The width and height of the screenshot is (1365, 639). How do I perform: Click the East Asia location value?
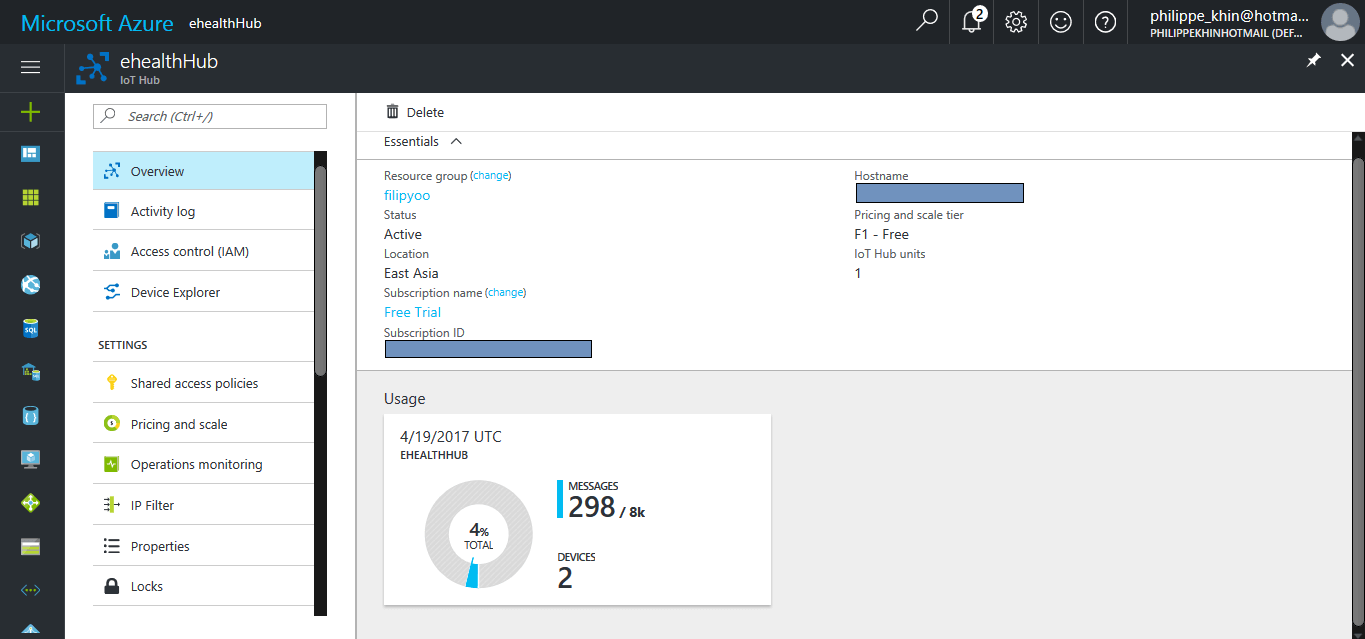tap(411, 273)
